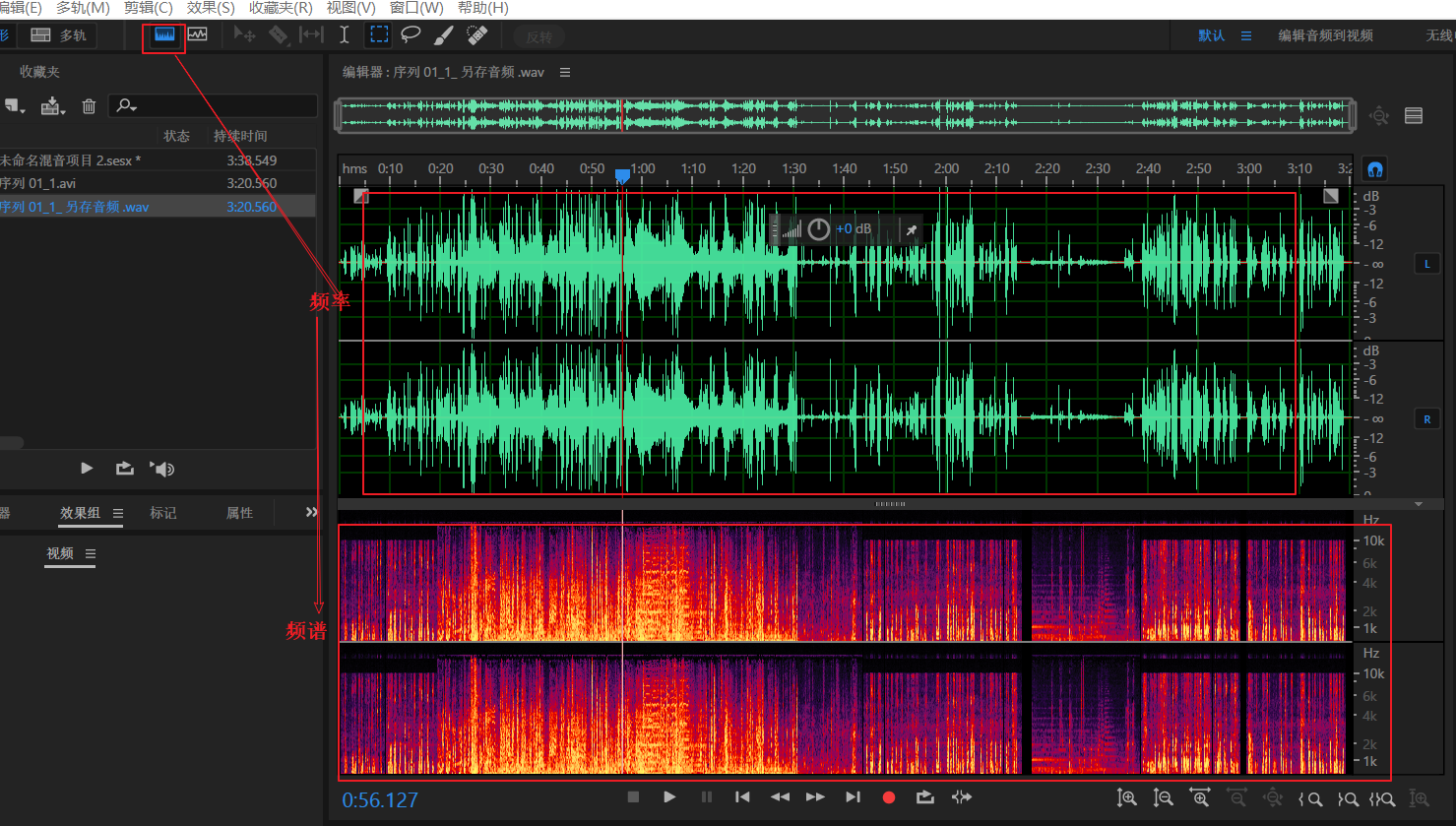
Task: Click the Fast Forward button
Action: (x=815, y=797)
